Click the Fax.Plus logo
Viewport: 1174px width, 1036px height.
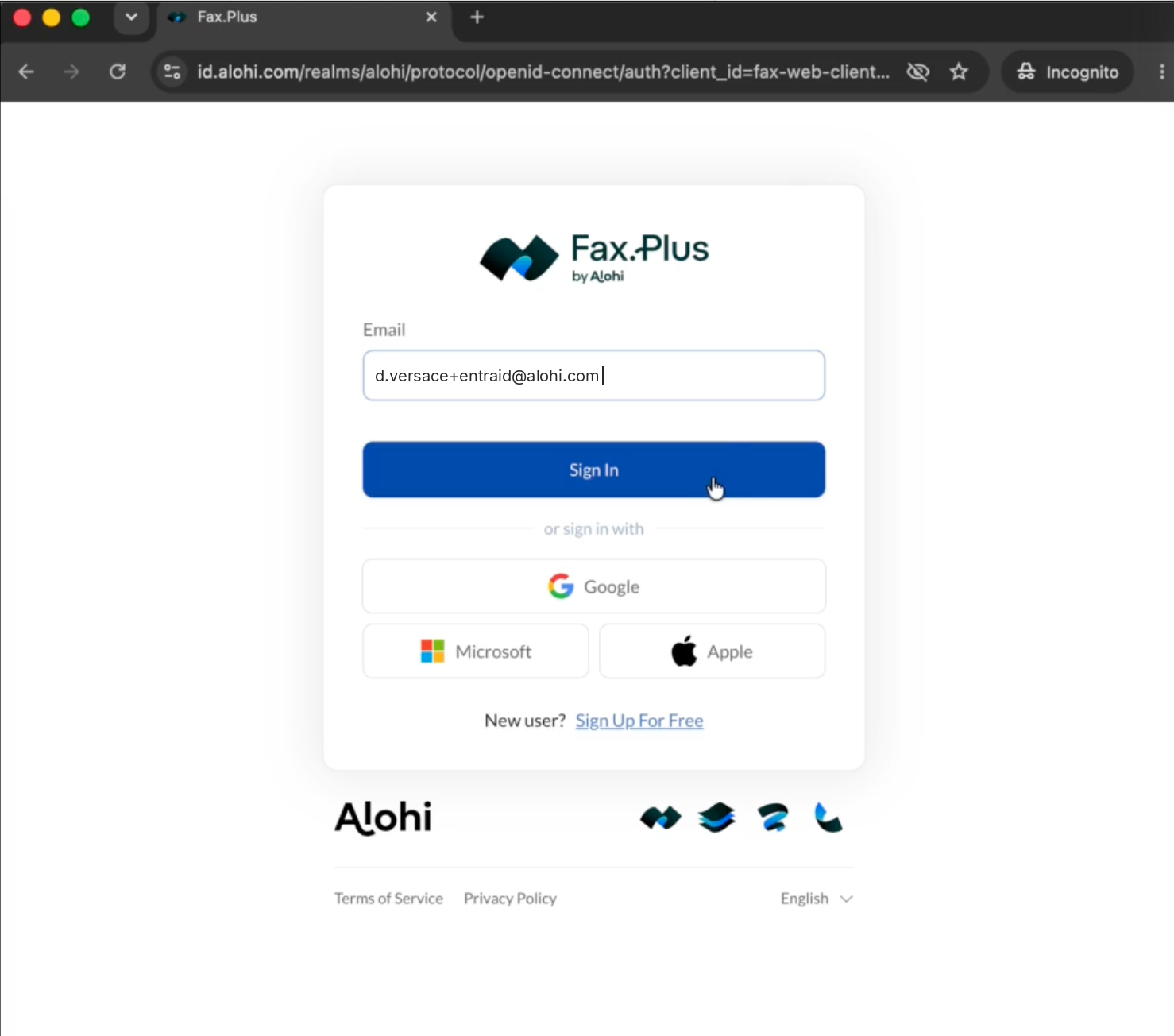point(594,257)
